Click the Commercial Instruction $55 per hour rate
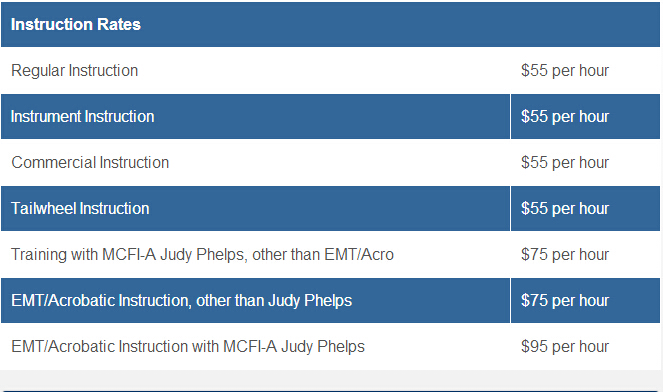Viewport: 663px width, 392px height. coord(565,162)
